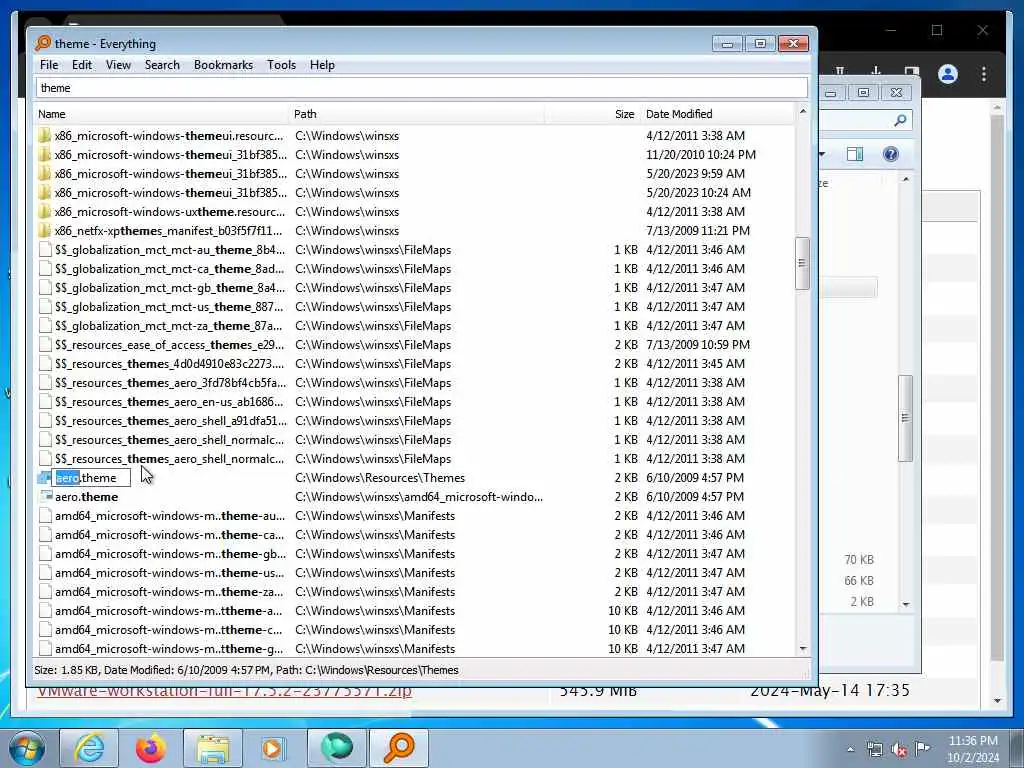The height and width of the screenshot is (768, 1024).
Task: Open the Help menu
Action: click(322, 65)
